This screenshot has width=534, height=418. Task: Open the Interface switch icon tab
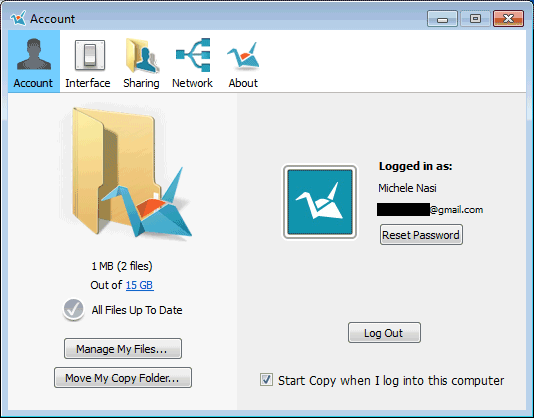click(90, 55)
